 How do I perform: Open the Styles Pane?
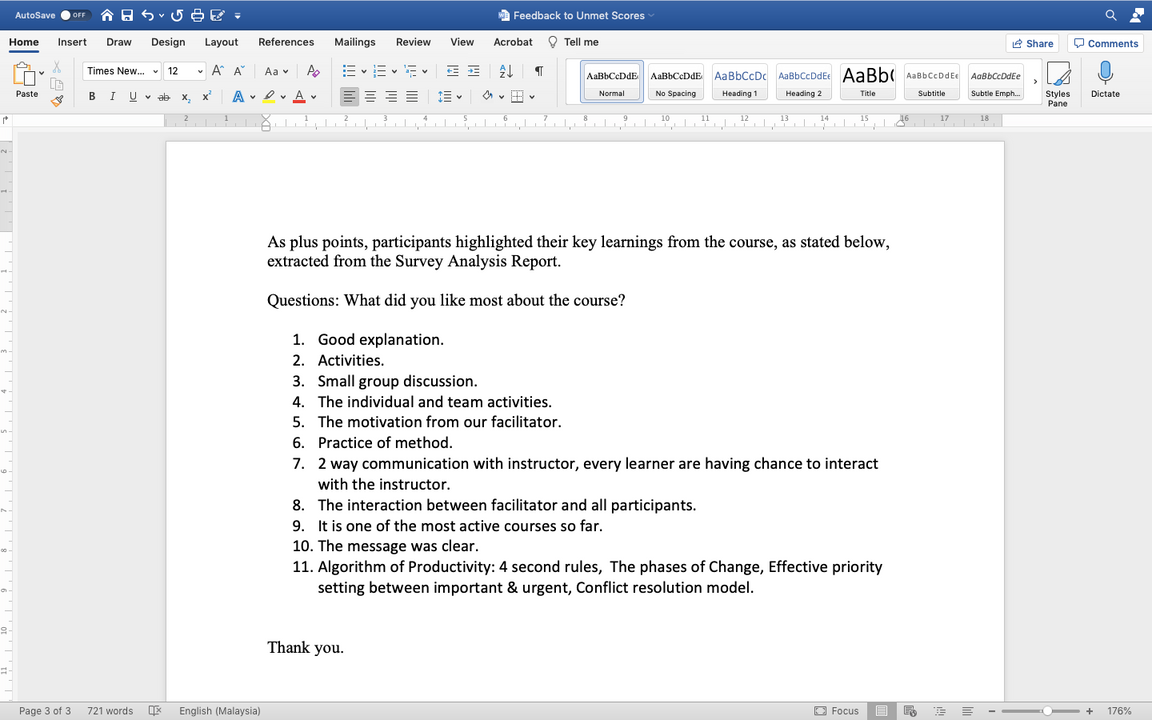pos(1057,82)
